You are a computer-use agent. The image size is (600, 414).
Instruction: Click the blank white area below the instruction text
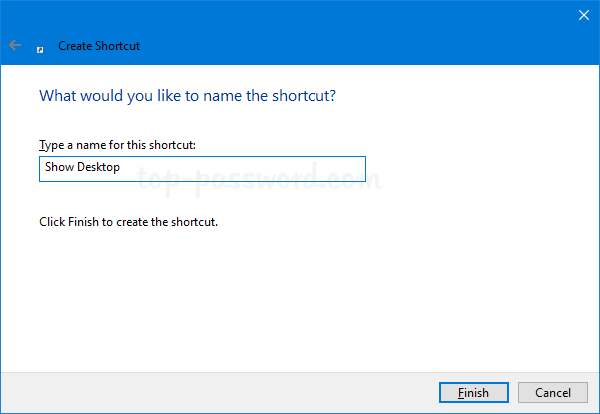(x=300, y=300)
